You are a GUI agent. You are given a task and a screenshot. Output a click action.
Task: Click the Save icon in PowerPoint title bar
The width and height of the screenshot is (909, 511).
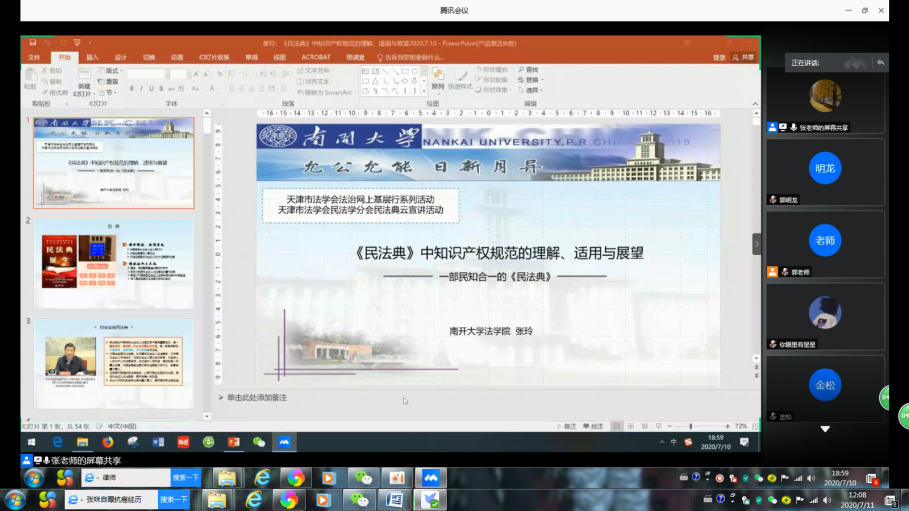[x=33, y=42]
